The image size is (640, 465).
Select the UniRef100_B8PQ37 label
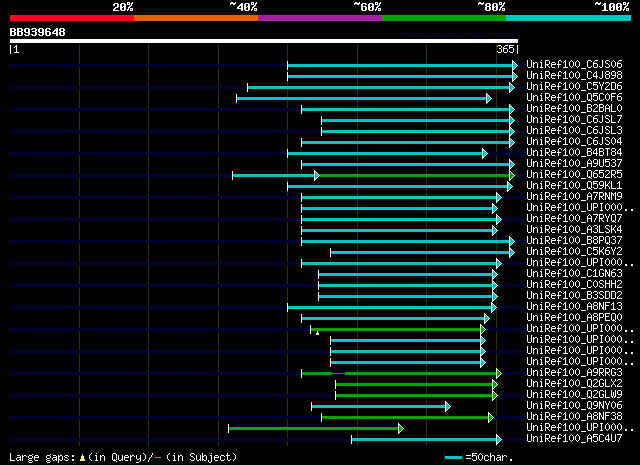[x=574, y=241]
